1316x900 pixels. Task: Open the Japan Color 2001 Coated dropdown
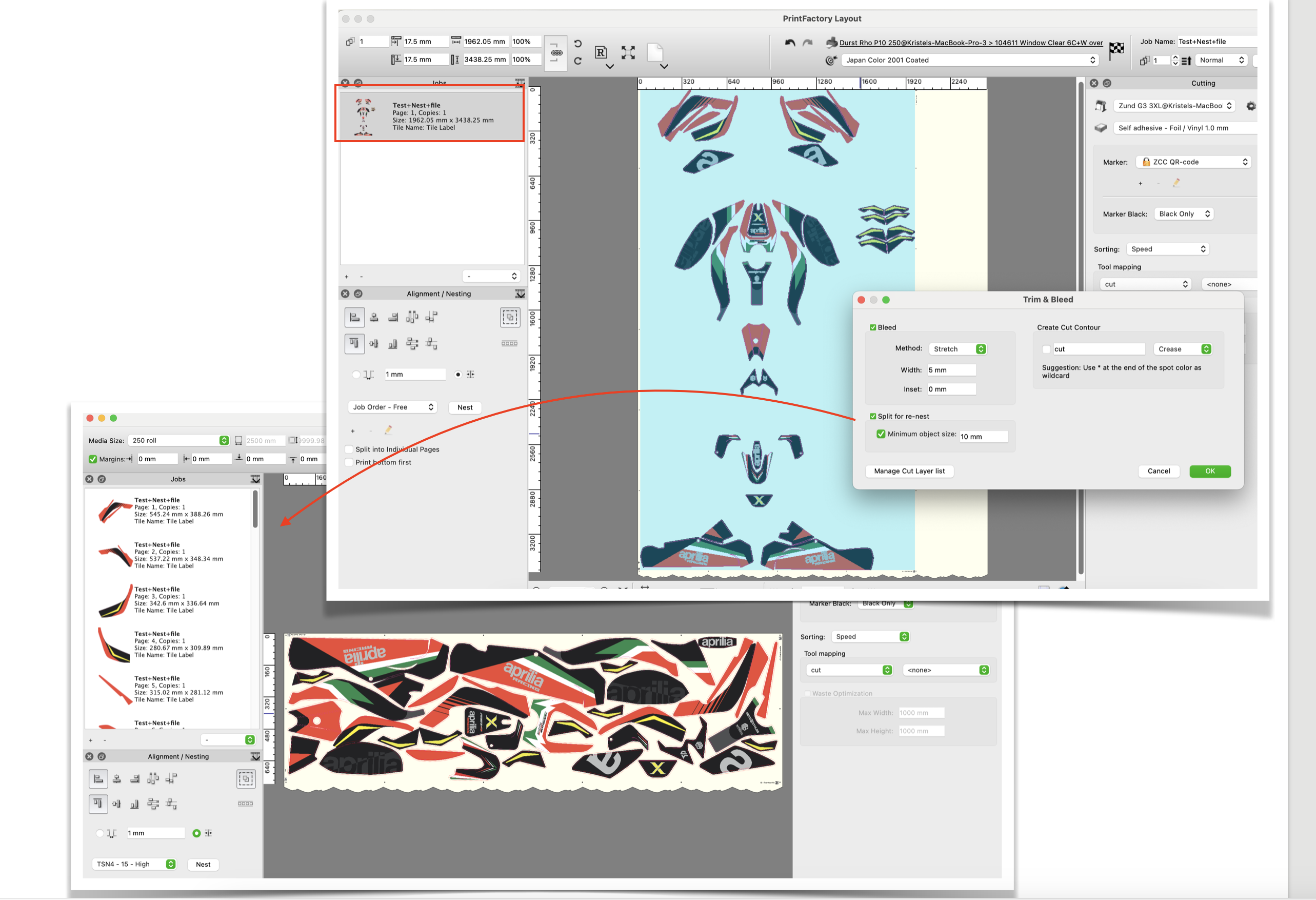pos(969,60)
